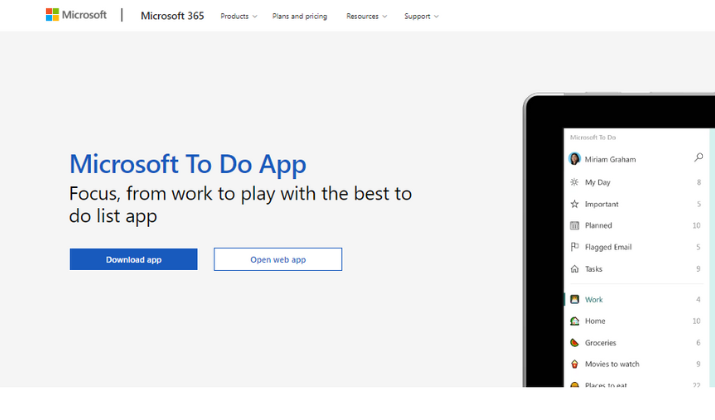Open the My Day list label

597,182
